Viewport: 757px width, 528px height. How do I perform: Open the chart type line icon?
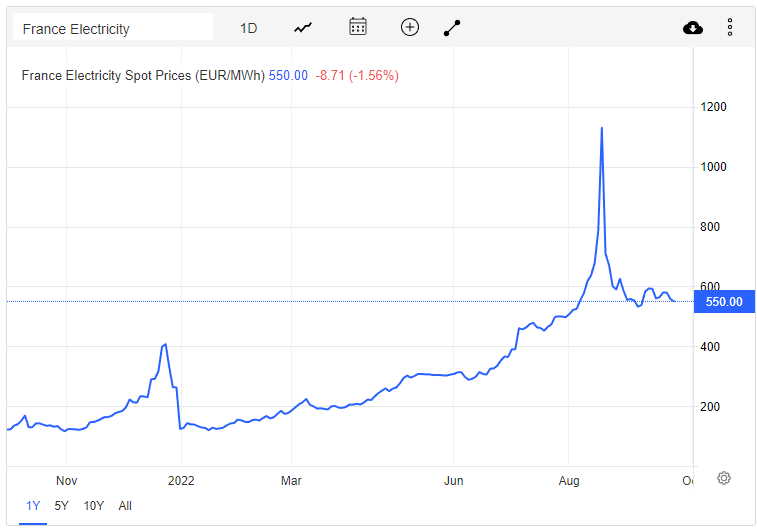[x=303, y=28]
